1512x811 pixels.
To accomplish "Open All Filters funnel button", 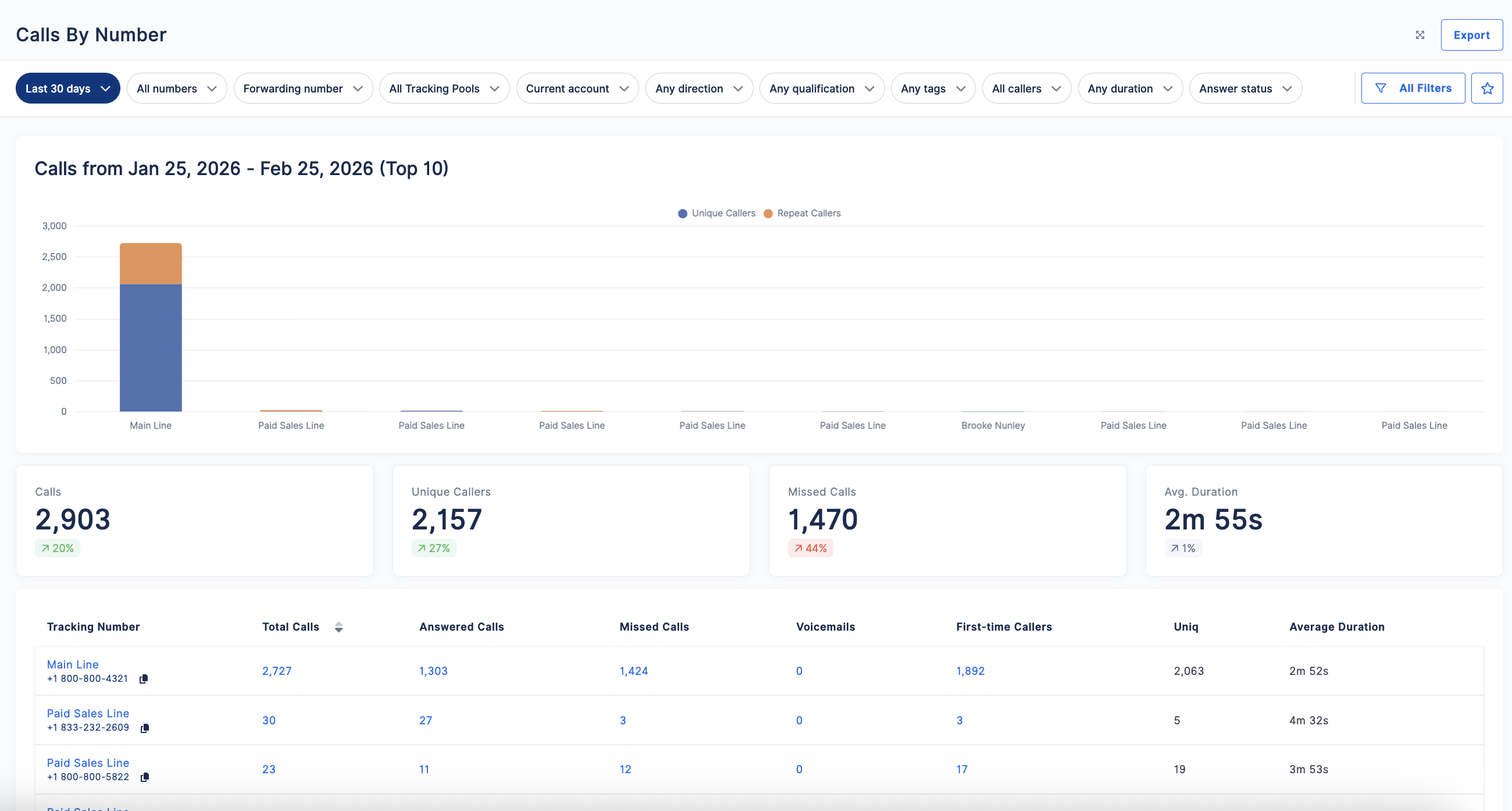I will [x=1413, y=88].
